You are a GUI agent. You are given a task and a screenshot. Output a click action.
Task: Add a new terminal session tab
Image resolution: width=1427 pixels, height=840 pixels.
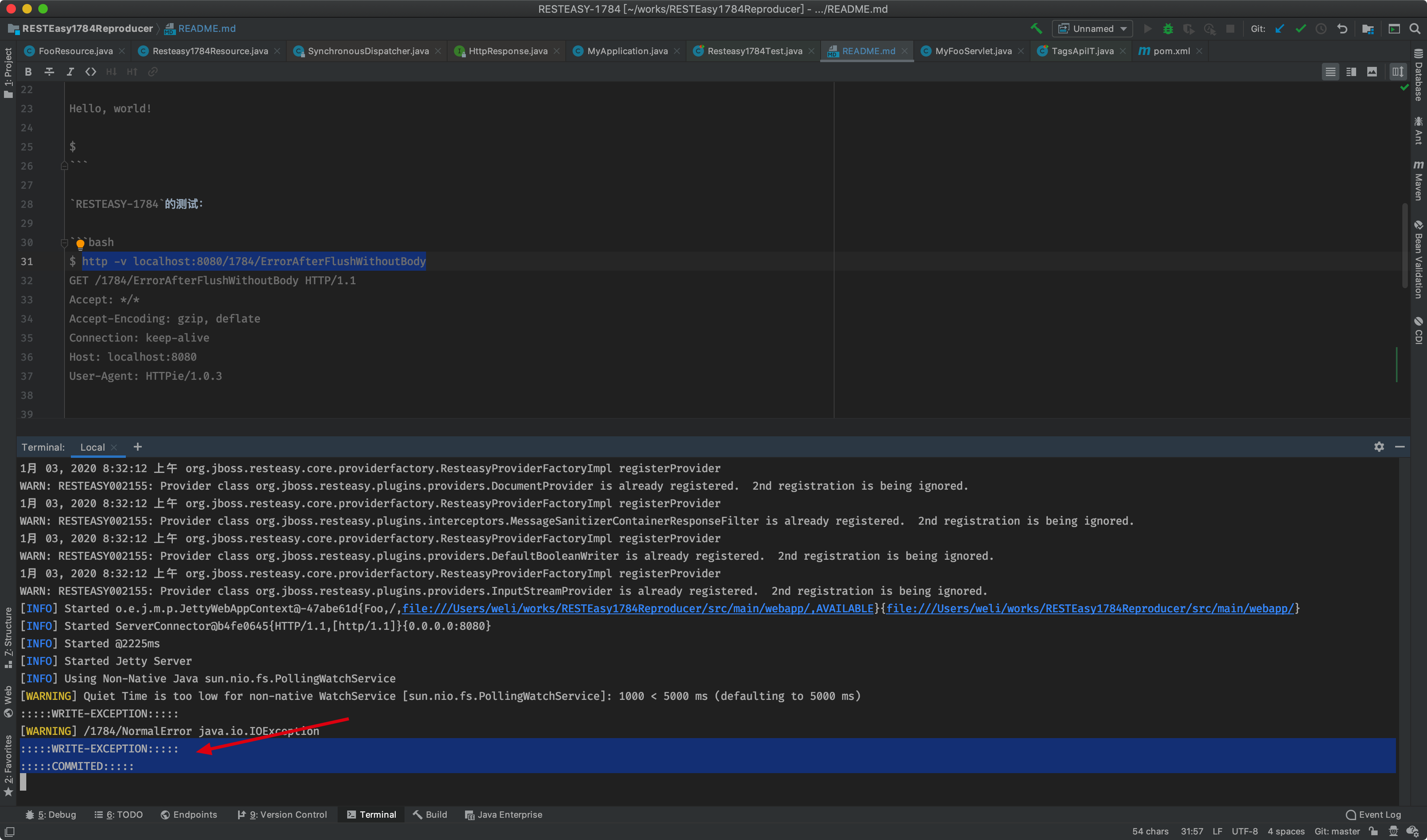click(138, 447)
